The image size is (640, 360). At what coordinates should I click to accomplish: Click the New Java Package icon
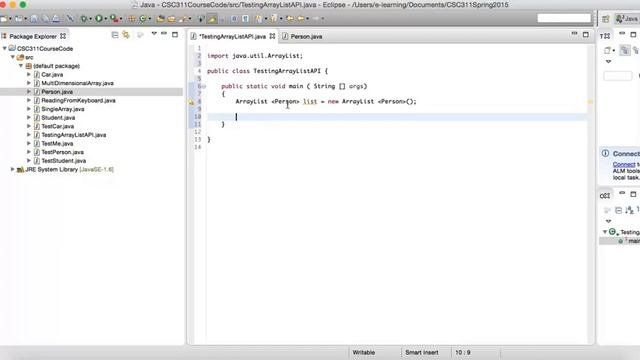point(131,19)
